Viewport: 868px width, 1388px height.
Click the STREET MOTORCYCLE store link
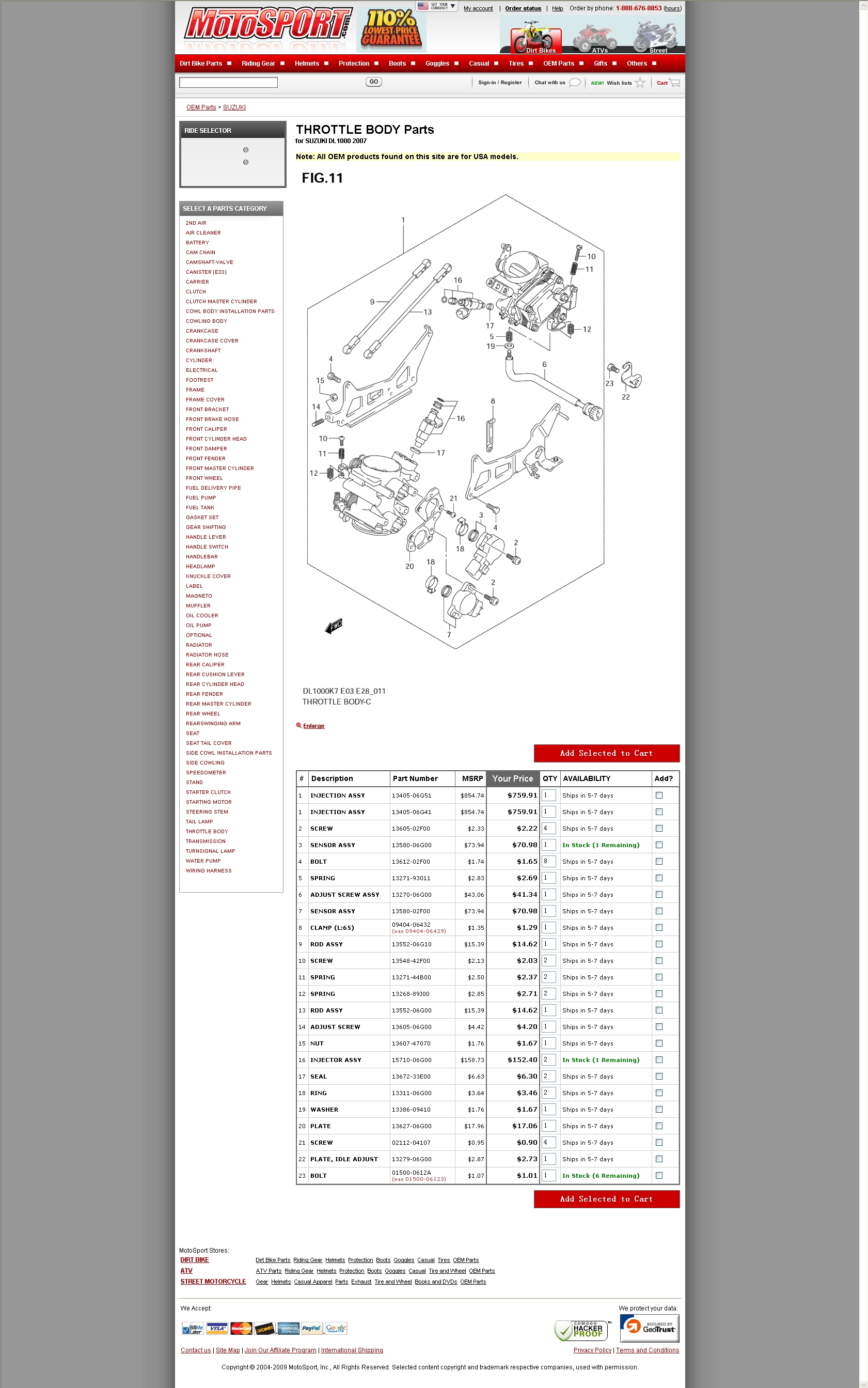213,1281
